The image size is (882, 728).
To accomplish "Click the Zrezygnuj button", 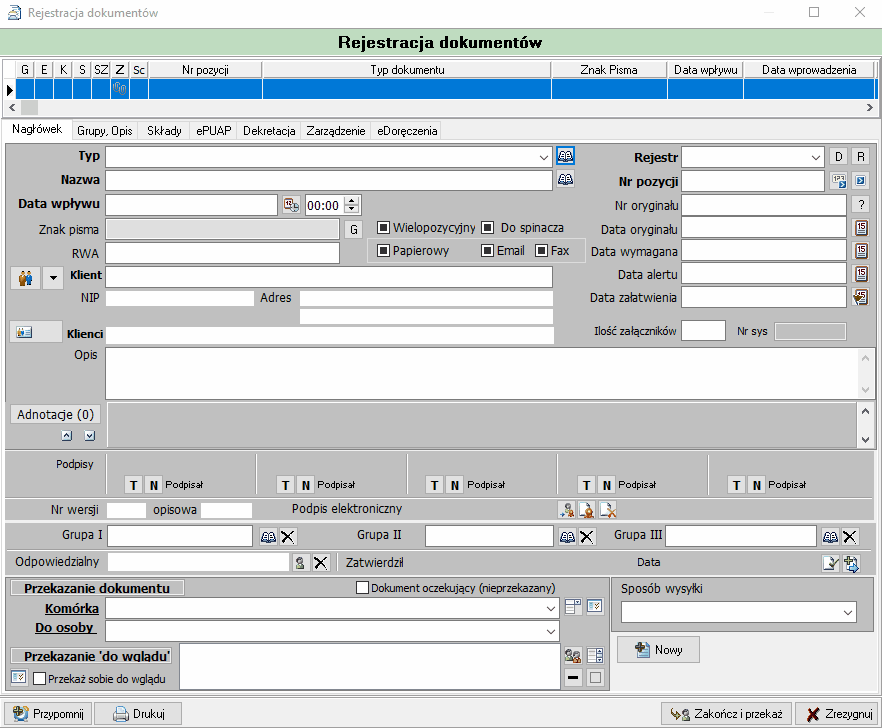I will [838, 713].
